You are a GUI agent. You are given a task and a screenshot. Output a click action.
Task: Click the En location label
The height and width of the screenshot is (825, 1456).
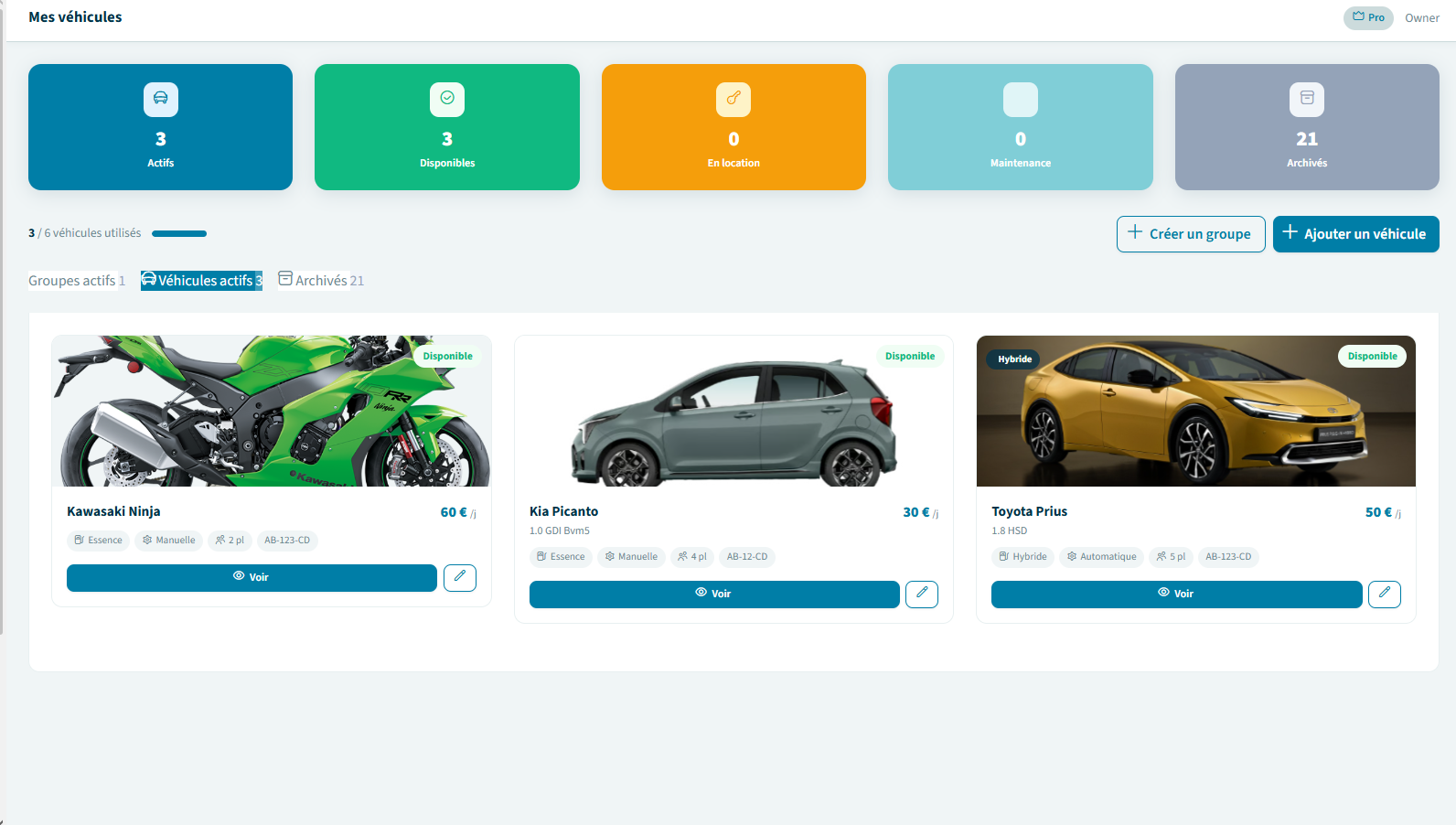(733, 163)
